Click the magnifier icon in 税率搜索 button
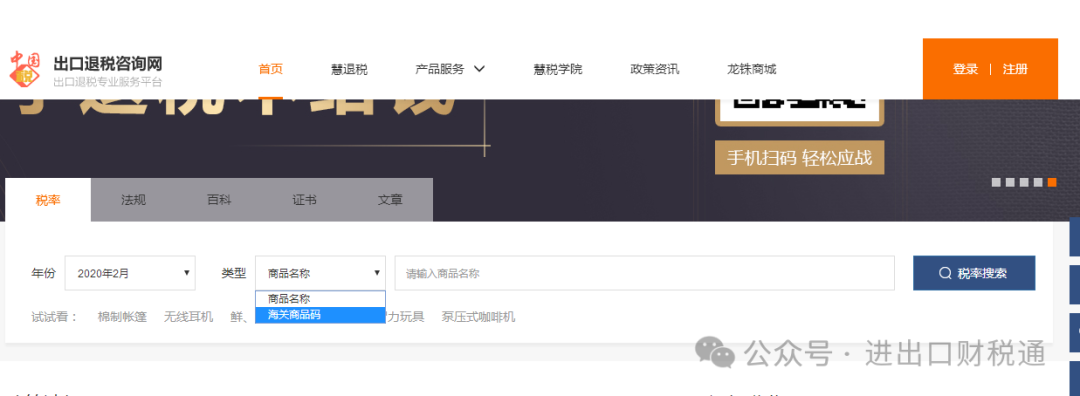 (945, 273)
